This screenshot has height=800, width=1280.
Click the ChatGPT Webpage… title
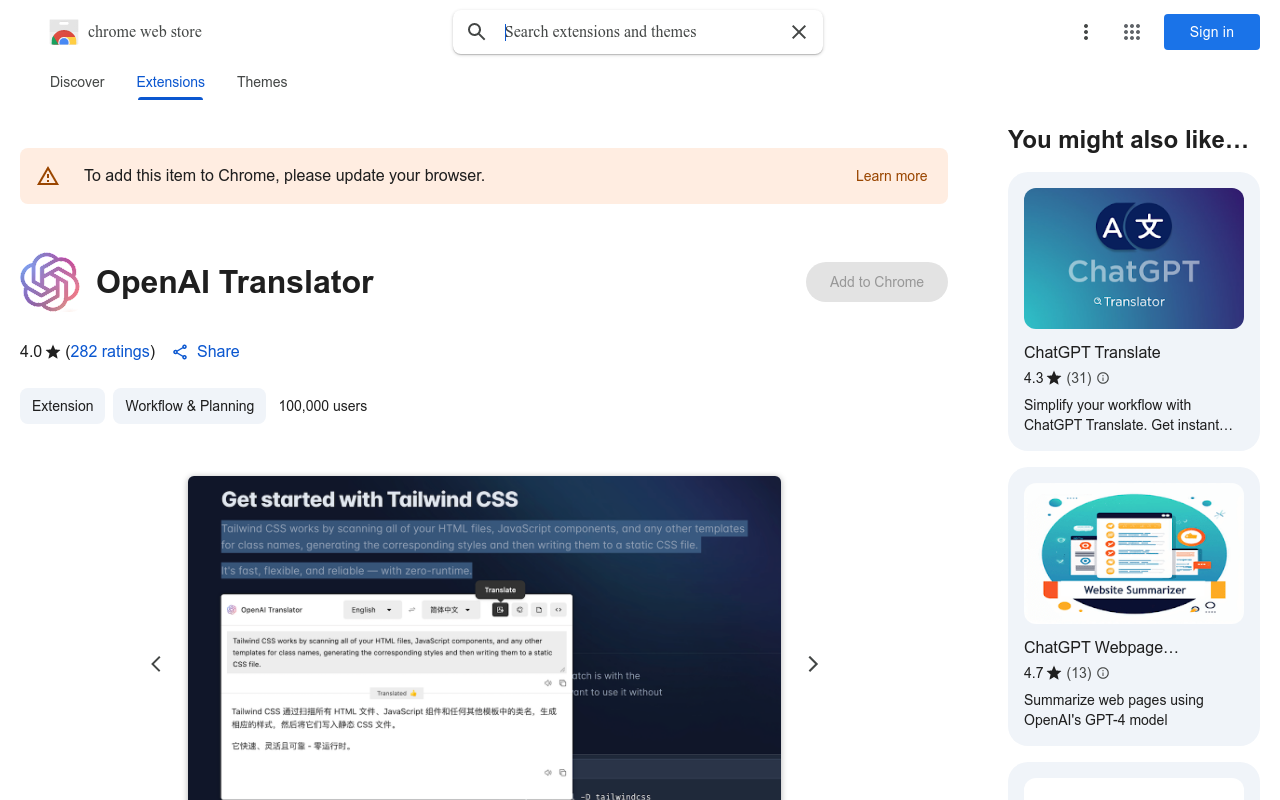click(1101, 647)
